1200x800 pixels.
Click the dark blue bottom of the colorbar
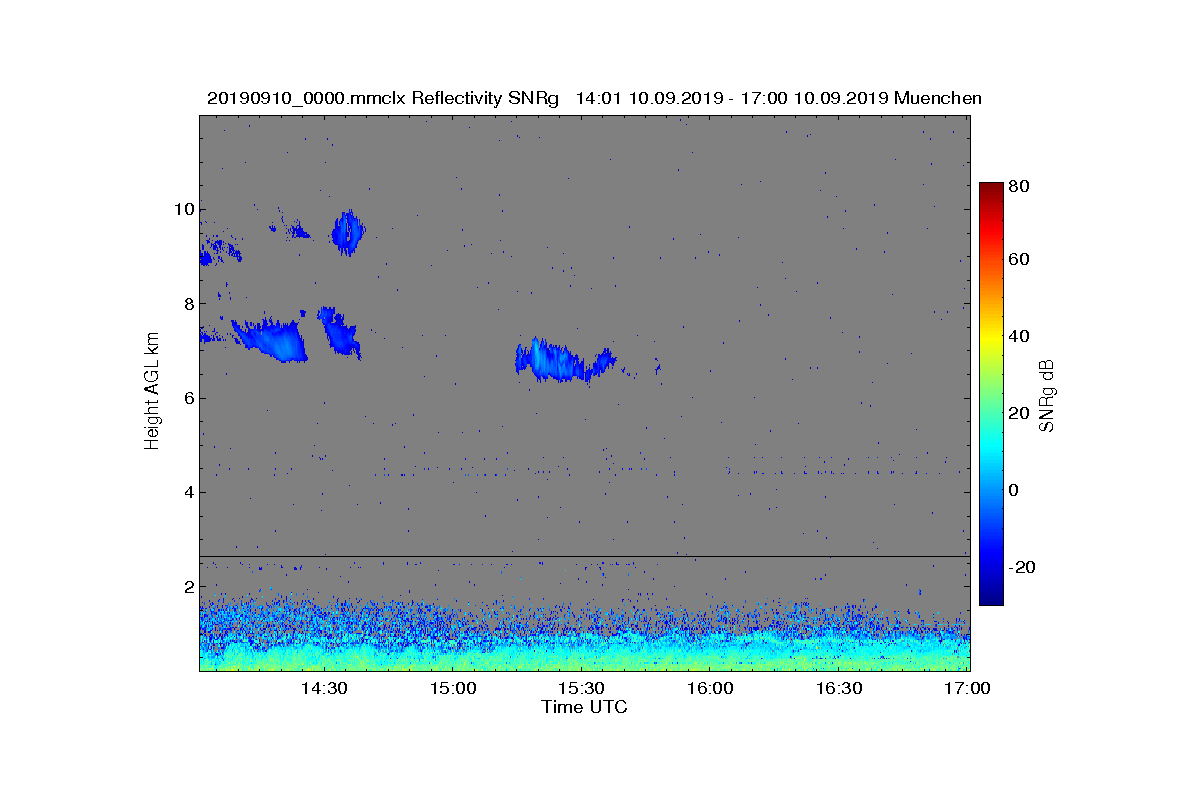[x=991, y=597]
